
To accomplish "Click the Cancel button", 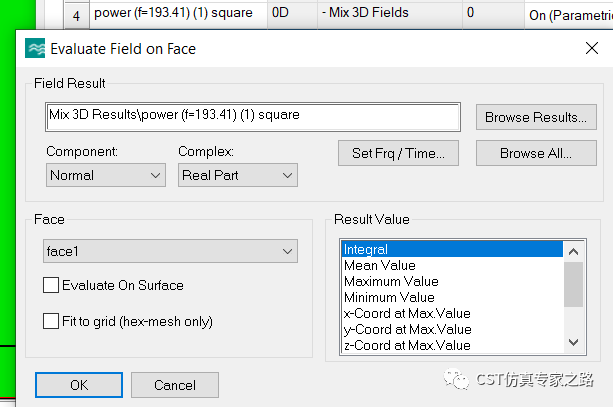I will click(x=175, y=385).
